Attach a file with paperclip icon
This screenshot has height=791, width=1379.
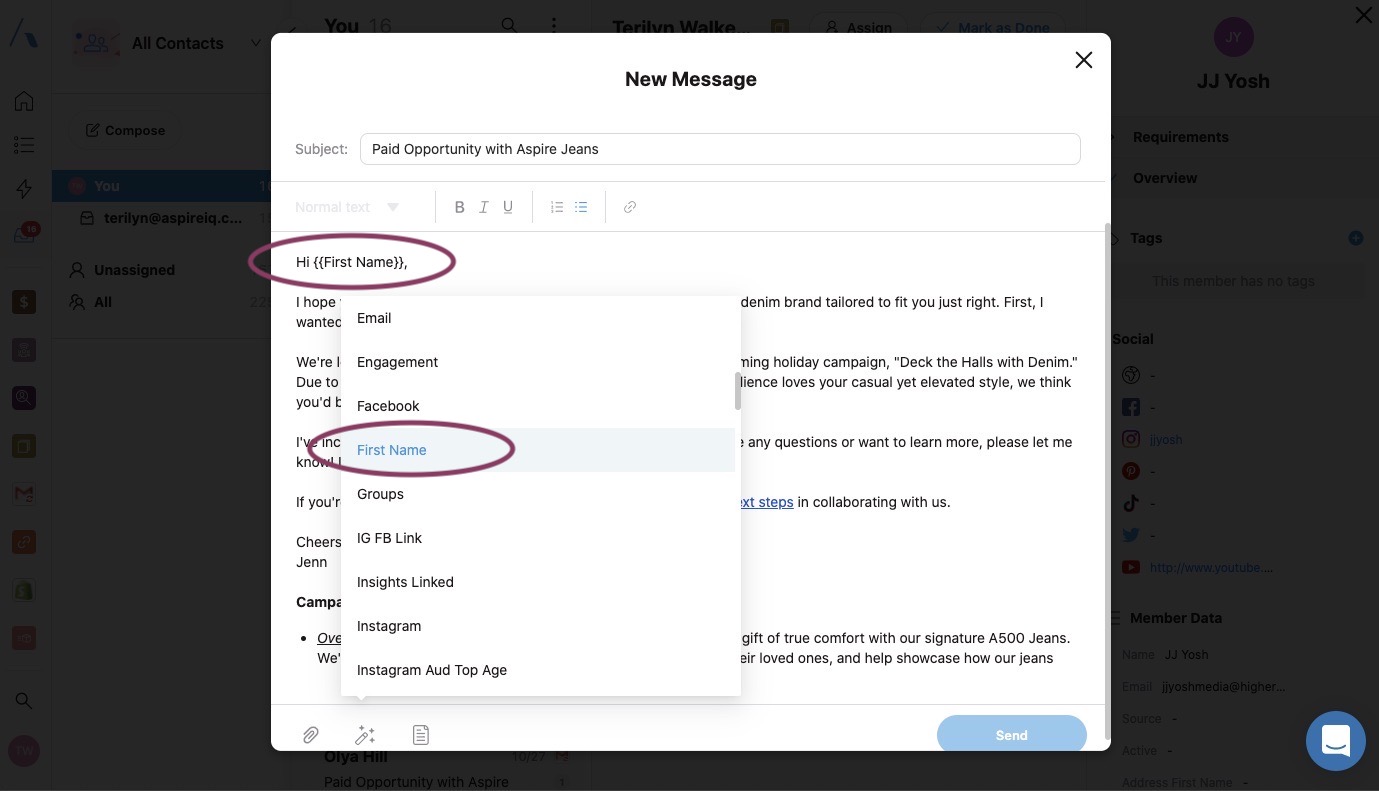(311, 735)
